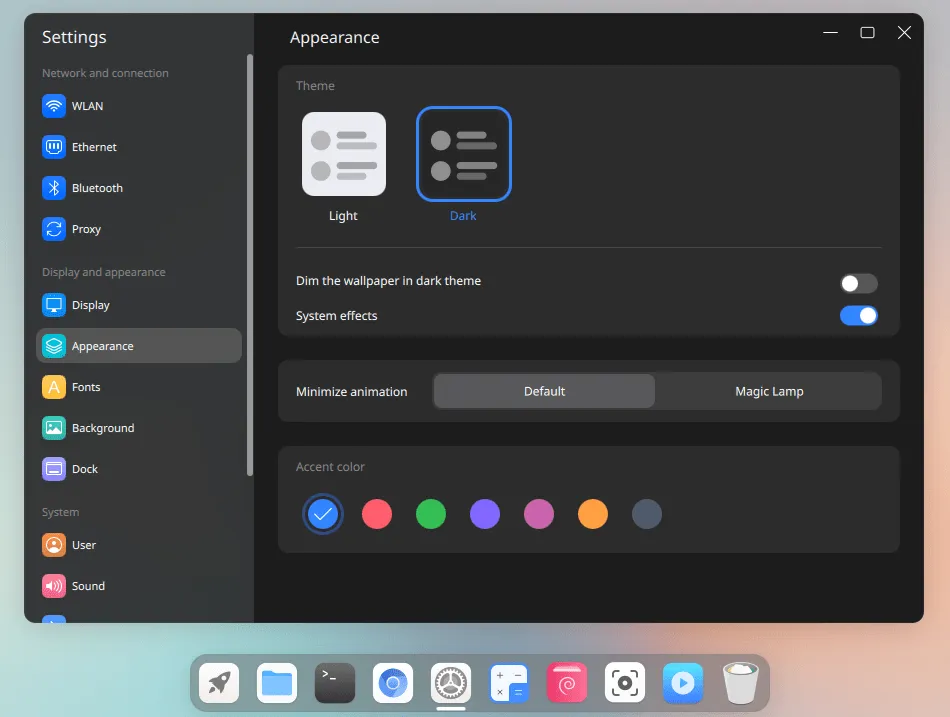
Task: Open WLAN settings in sidebar
Action: click(x=87, y=106)
